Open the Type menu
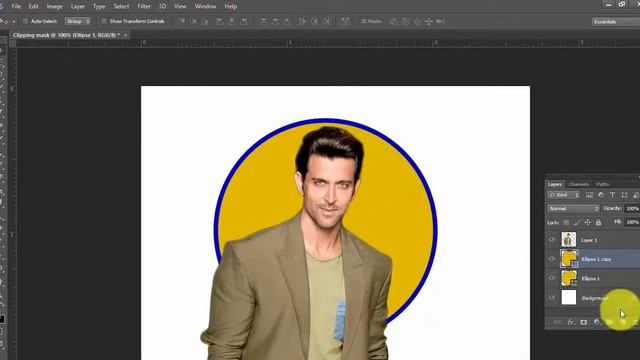 tap(99, 7)
